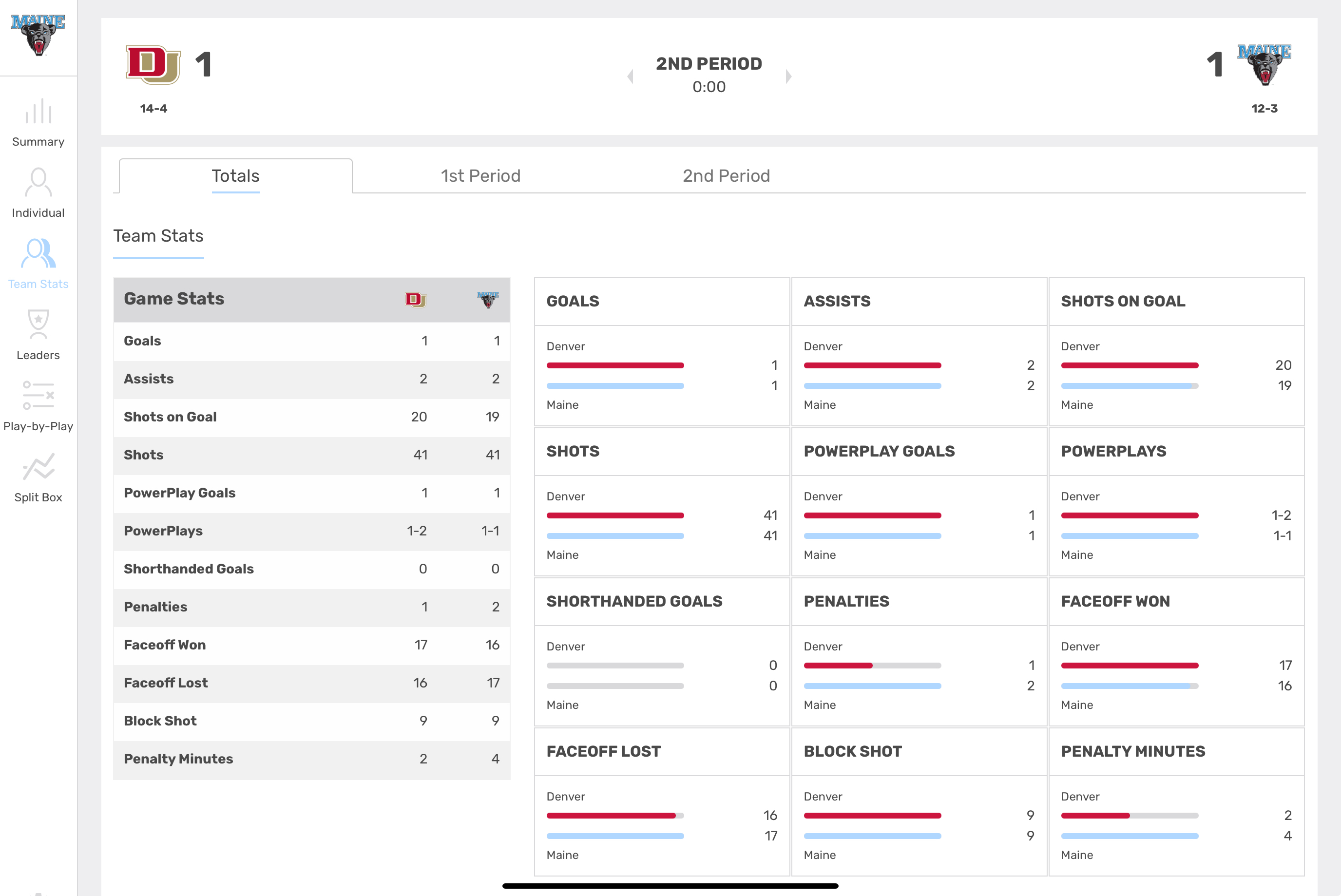Click Maine's blue bar in Shots on Goal card
Viewport: 1341px width, 896px height.
pyautogui.click(x=1126, y=386)
